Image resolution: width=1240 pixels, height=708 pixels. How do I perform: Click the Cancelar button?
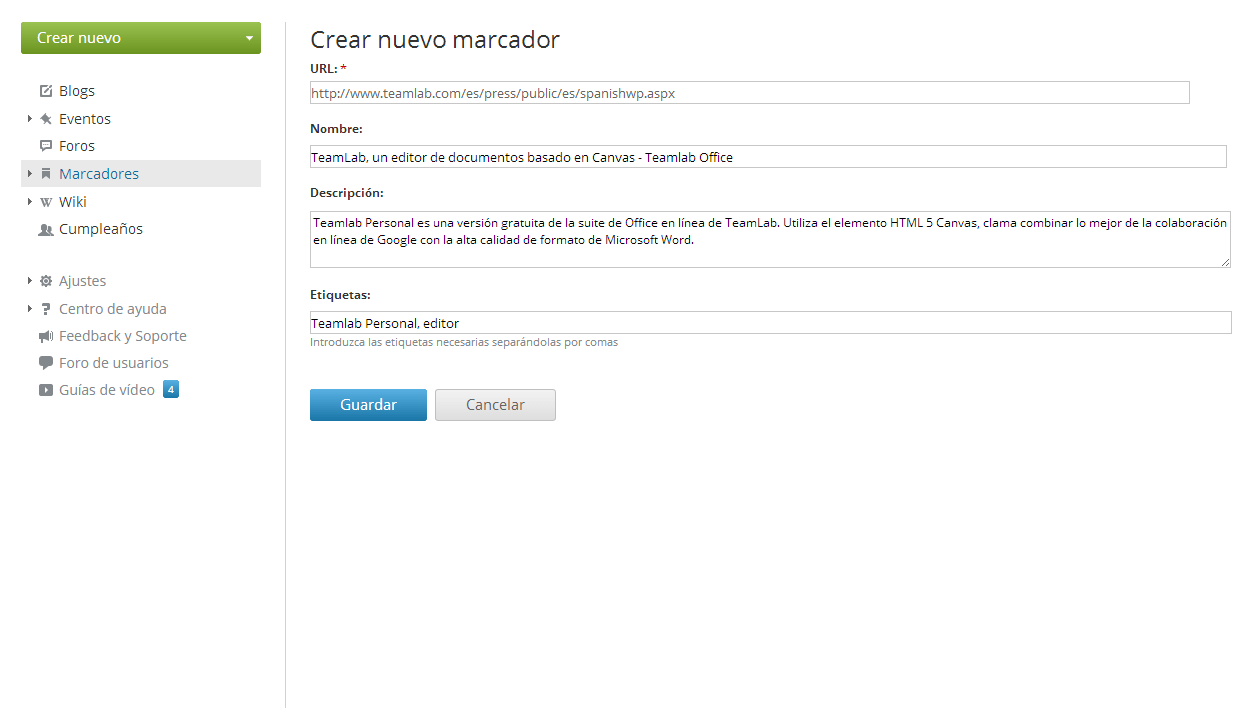(495, 405)
